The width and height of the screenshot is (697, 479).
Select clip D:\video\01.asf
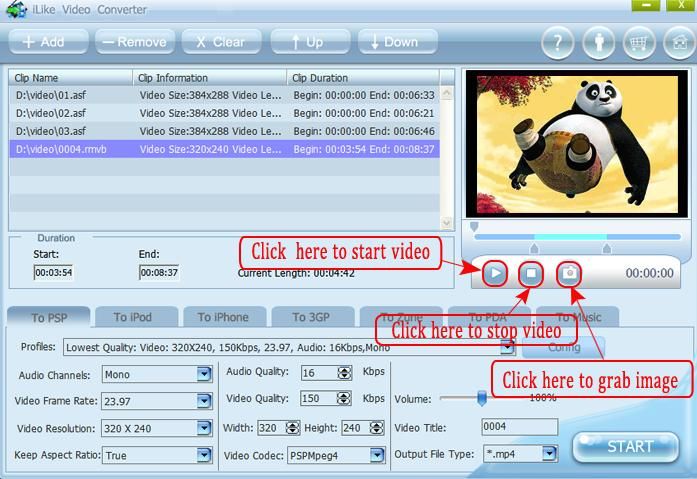click(224, 95)
